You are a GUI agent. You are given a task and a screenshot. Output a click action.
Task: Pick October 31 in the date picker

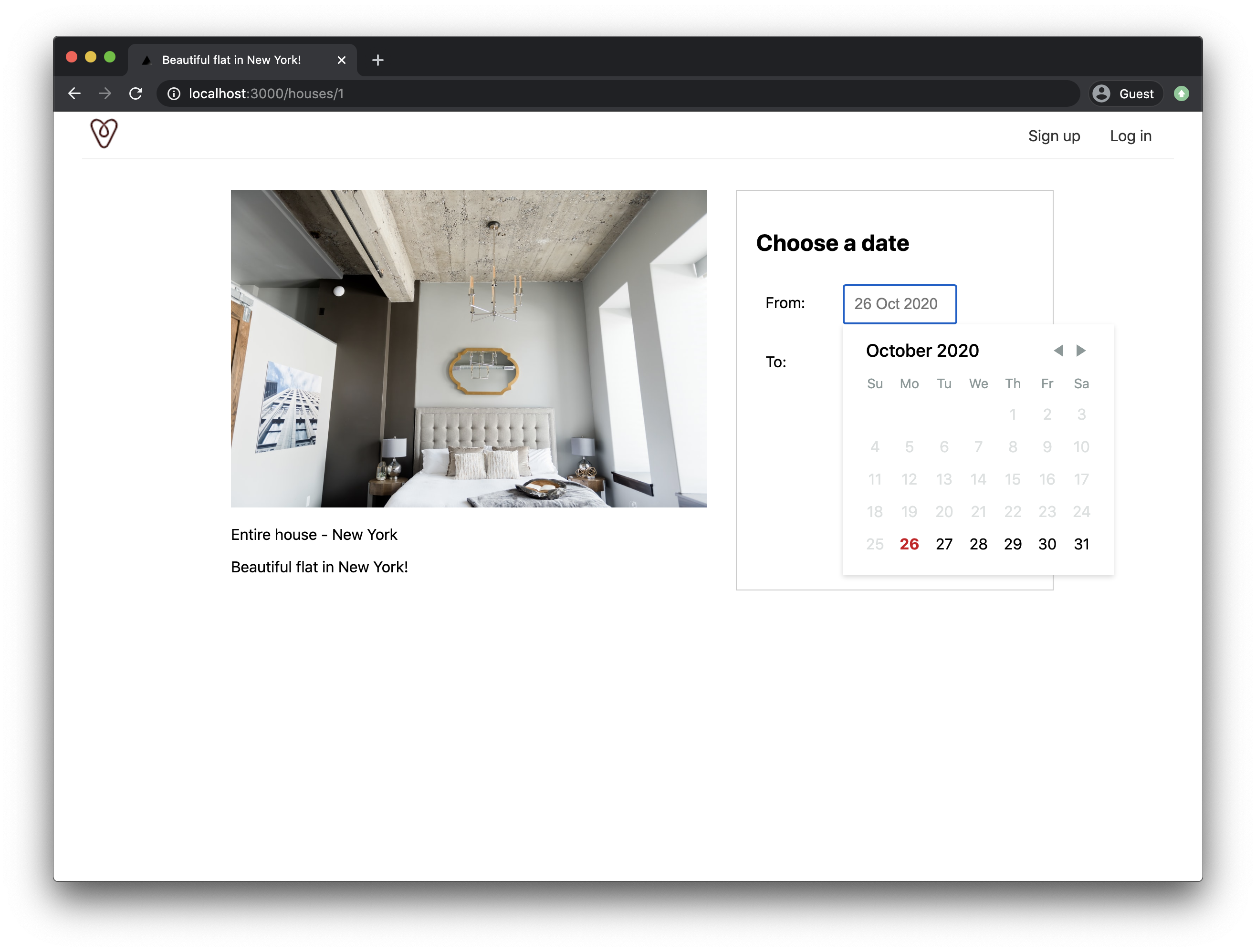pyautogui.click(x=1081, y=544)
